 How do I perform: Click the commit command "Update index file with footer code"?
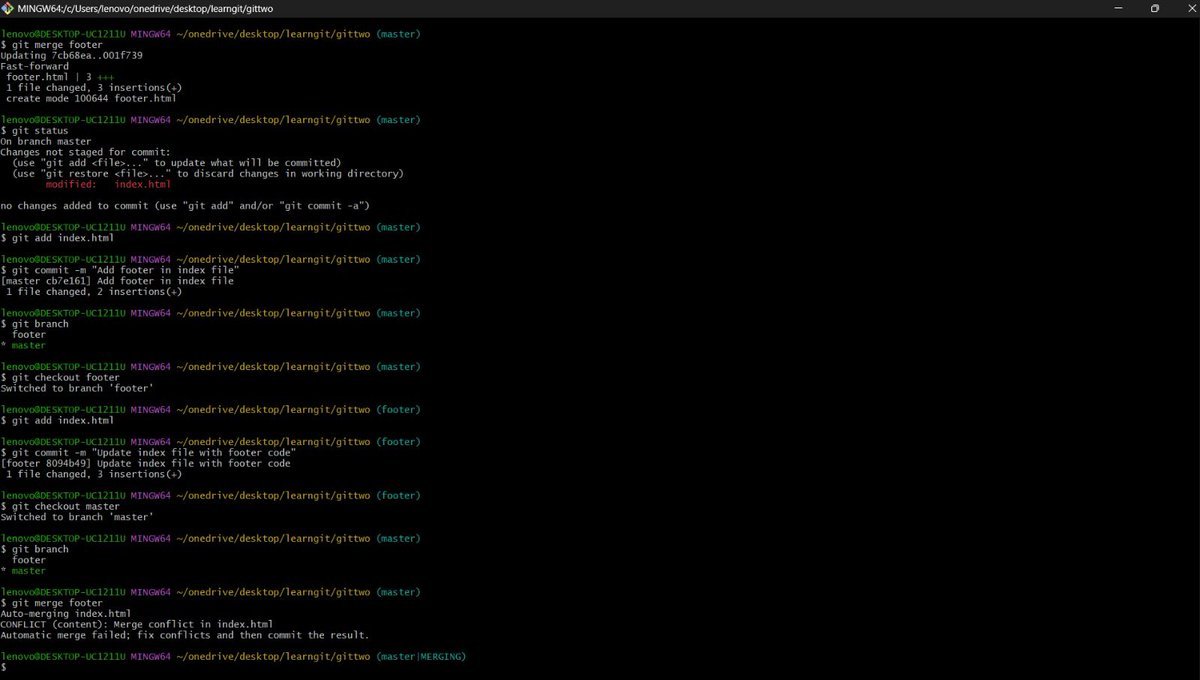click(148, 453)
